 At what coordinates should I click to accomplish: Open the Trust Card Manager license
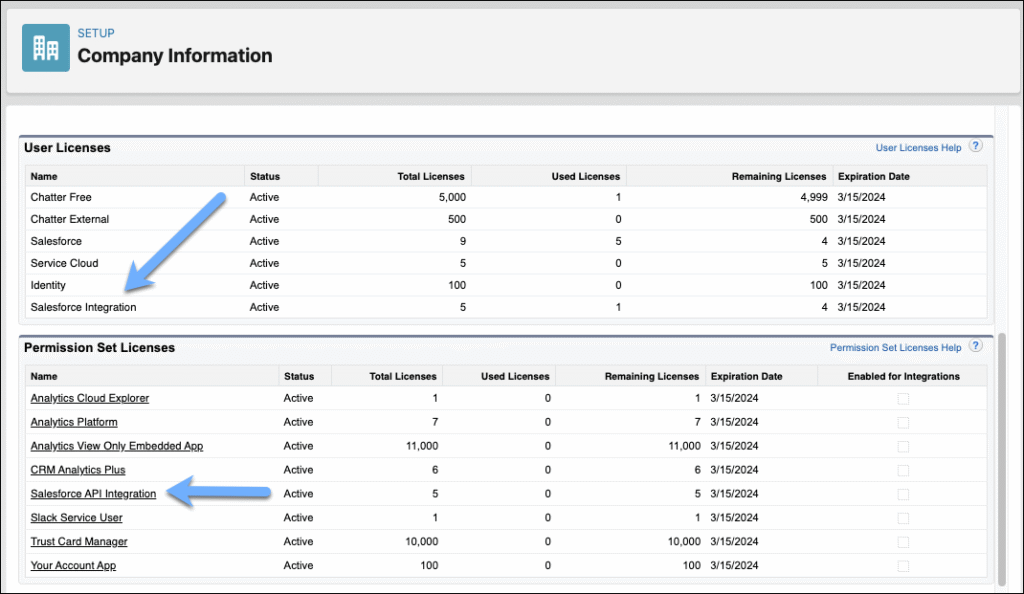click(x=79, y=542)
